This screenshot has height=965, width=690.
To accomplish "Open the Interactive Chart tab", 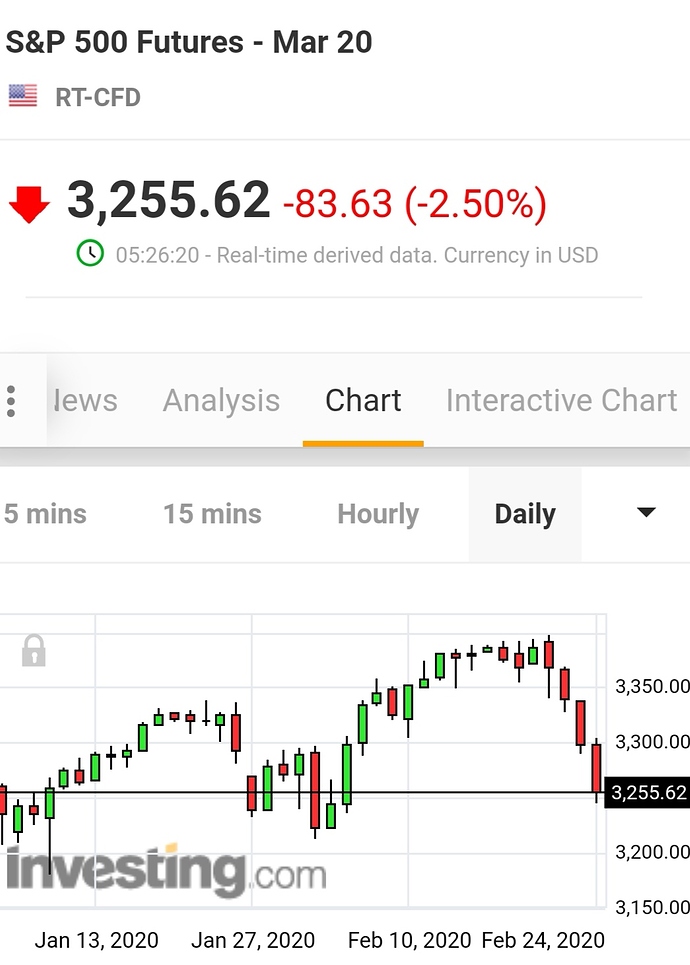I will [x=561, y=401].
